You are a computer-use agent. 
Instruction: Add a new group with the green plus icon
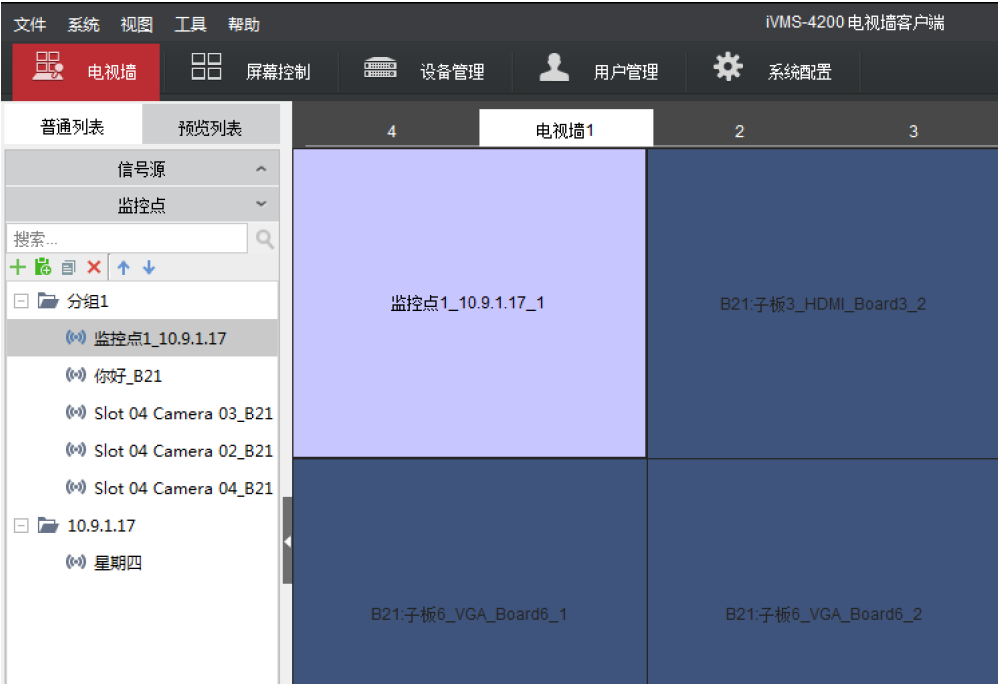pyautogui.click(x=18, y=267)
